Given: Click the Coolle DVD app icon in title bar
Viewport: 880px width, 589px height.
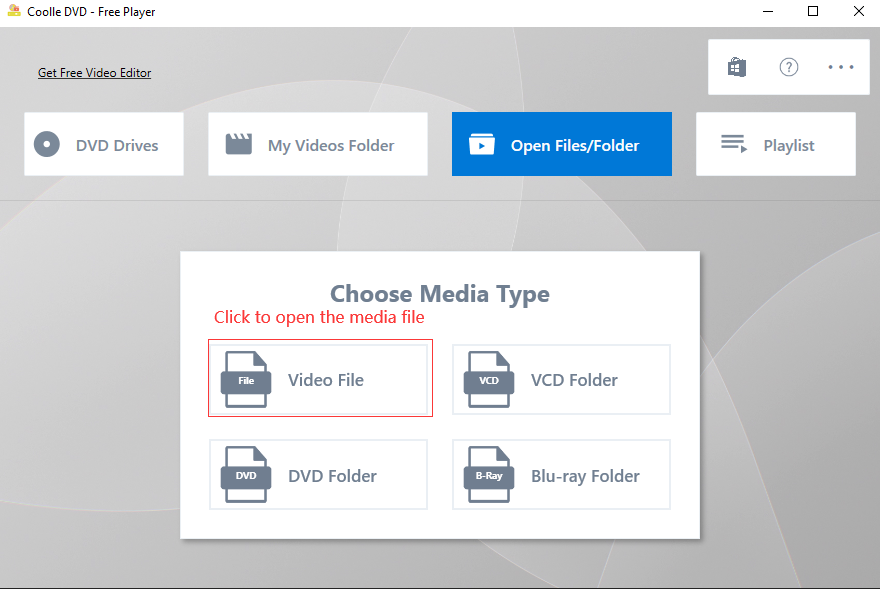Looking at the screenshot, I should (x=14, y=12).
